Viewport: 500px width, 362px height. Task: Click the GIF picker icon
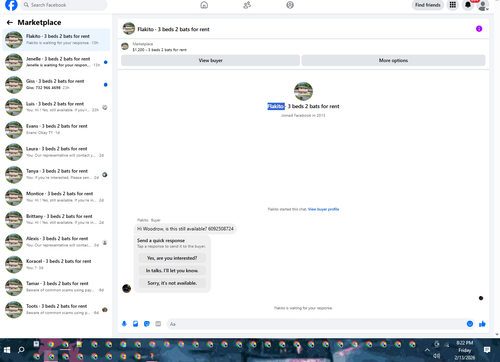(x=158, y=324)
